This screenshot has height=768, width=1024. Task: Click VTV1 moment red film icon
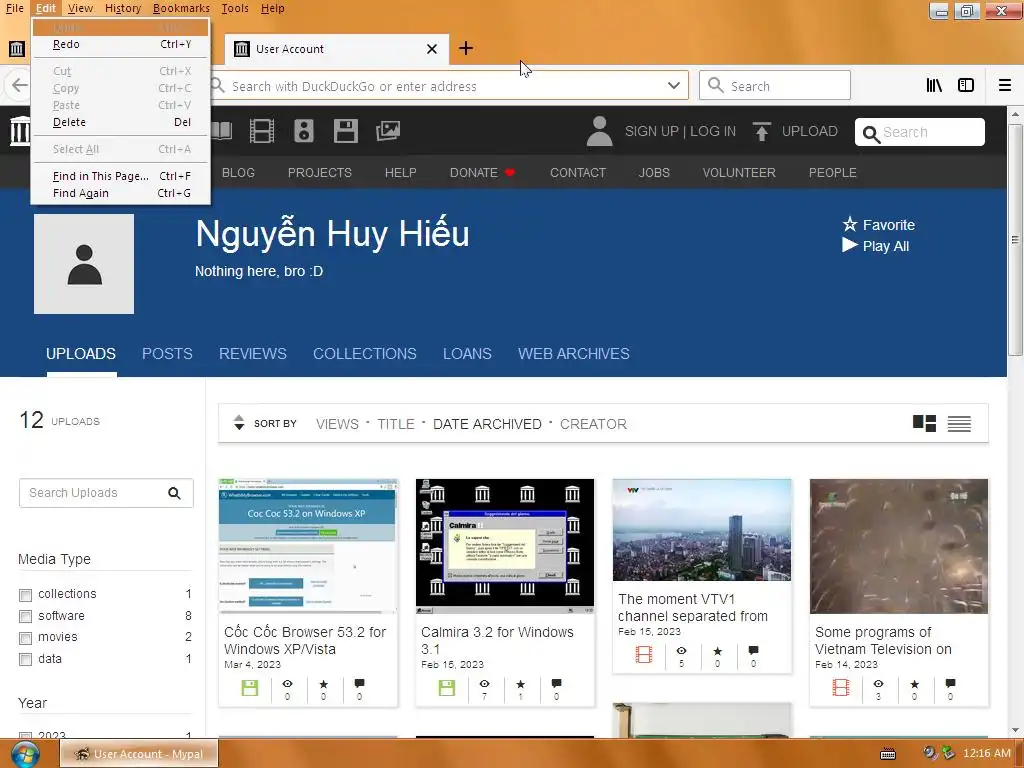[x=644, y=654]
